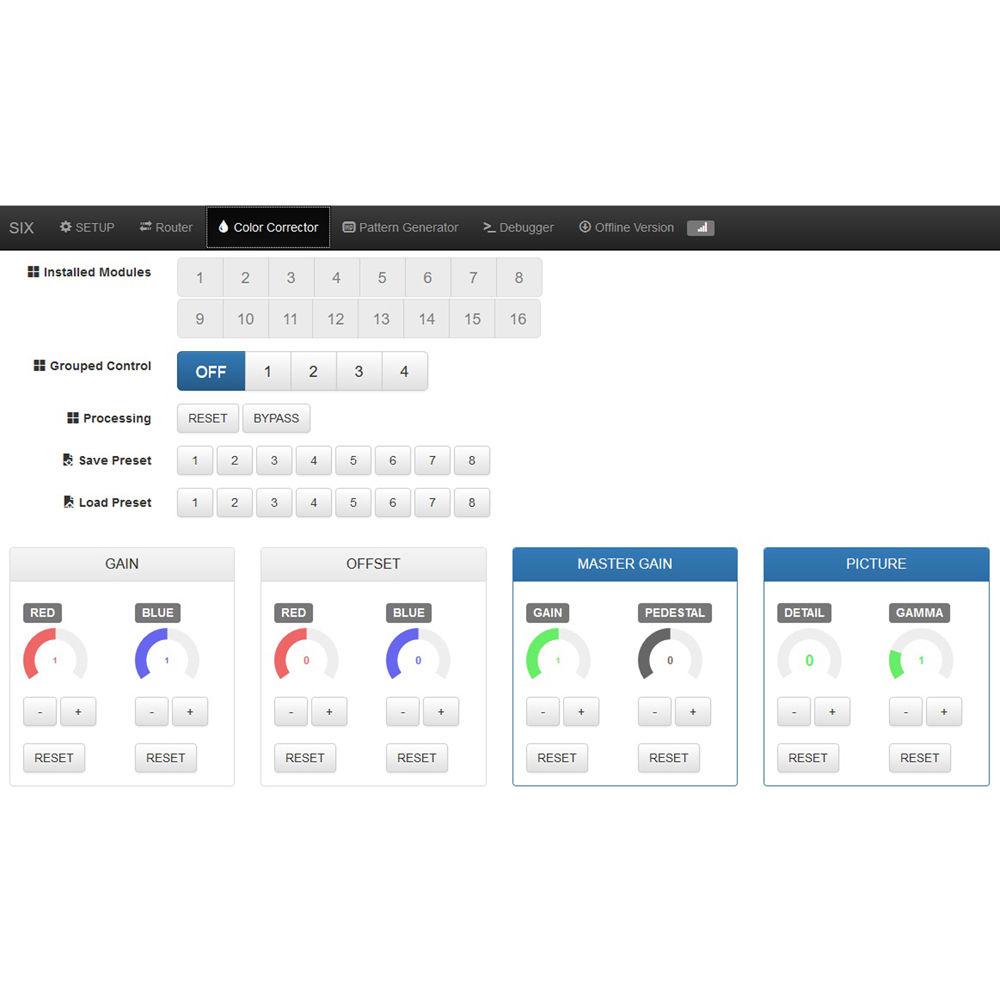Screen dimensions: 1000x1000
Task: Click the signal strength bars icon
Action: 700,228
